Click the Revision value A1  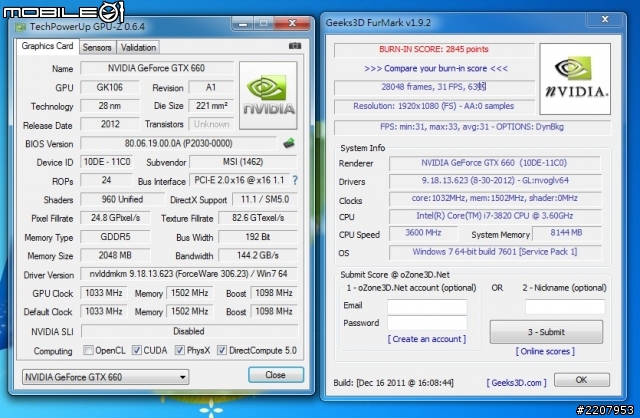tap(211, 87)
